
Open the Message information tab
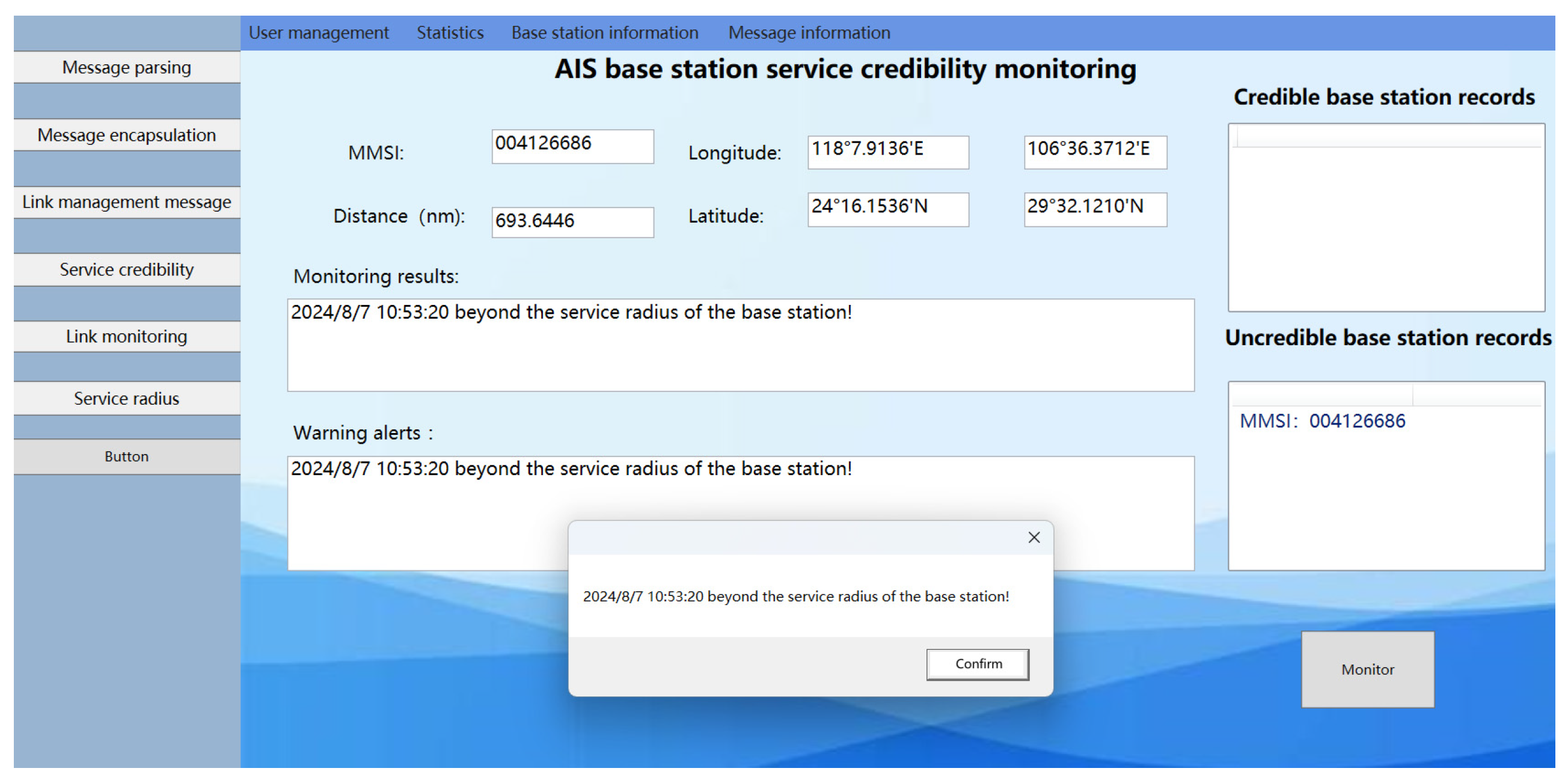[810, 32]
